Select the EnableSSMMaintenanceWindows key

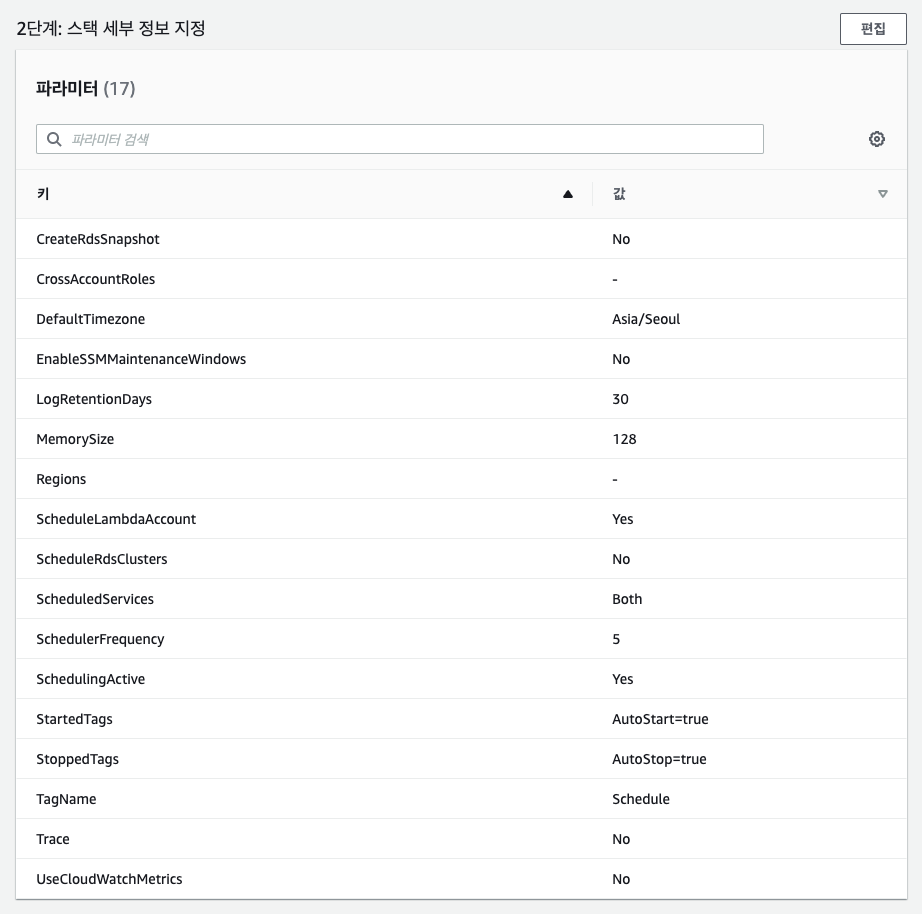[141, 359]
